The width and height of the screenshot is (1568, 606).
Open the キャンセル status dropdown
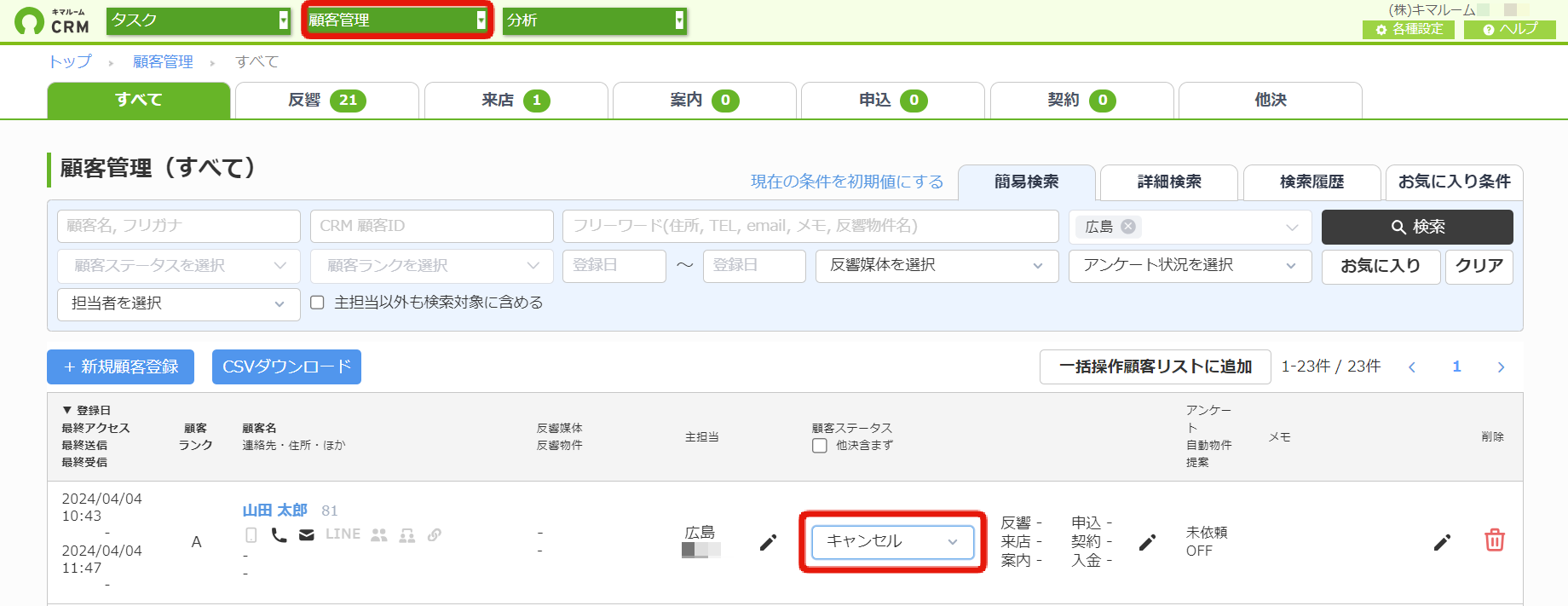tap(892, 542)
